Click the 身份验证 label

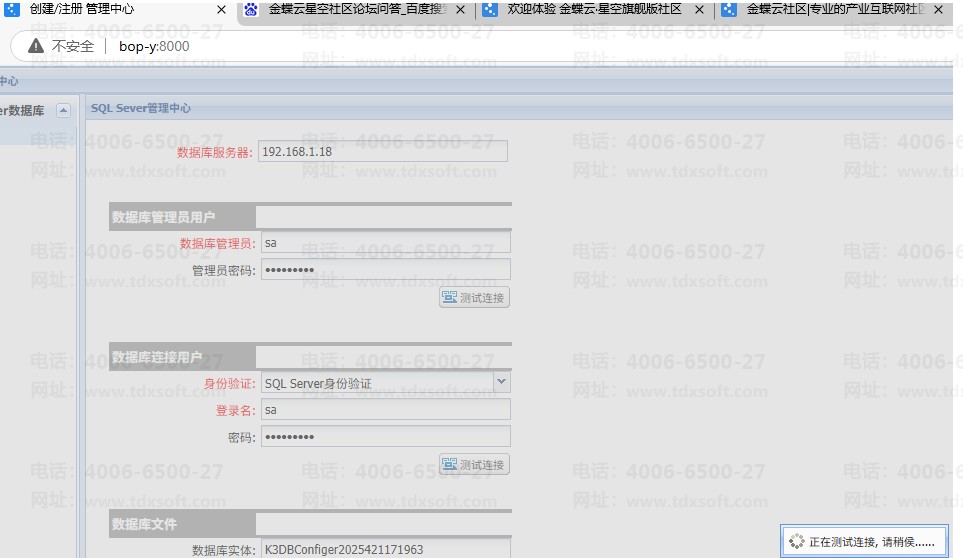(x=229, y=384)
